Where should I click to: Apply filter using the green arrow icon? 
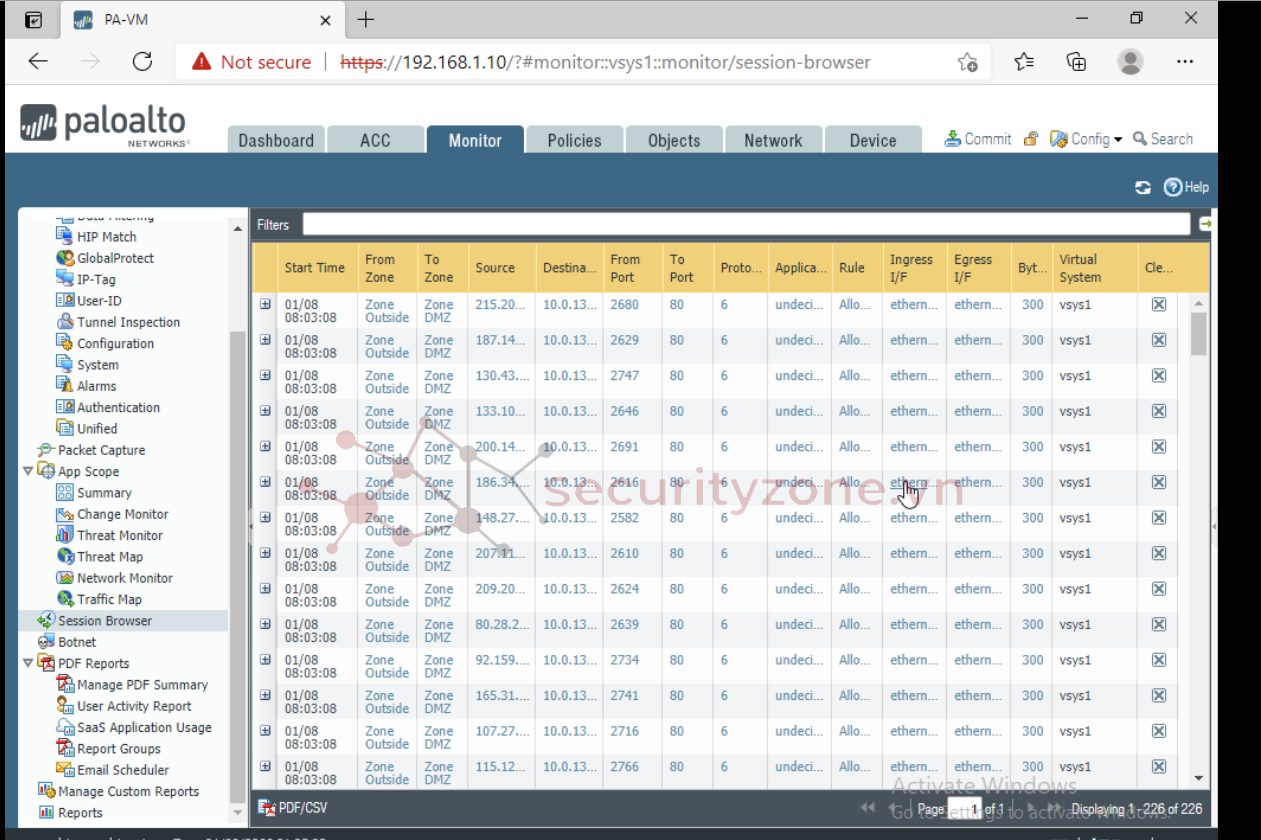[1205, 224]
